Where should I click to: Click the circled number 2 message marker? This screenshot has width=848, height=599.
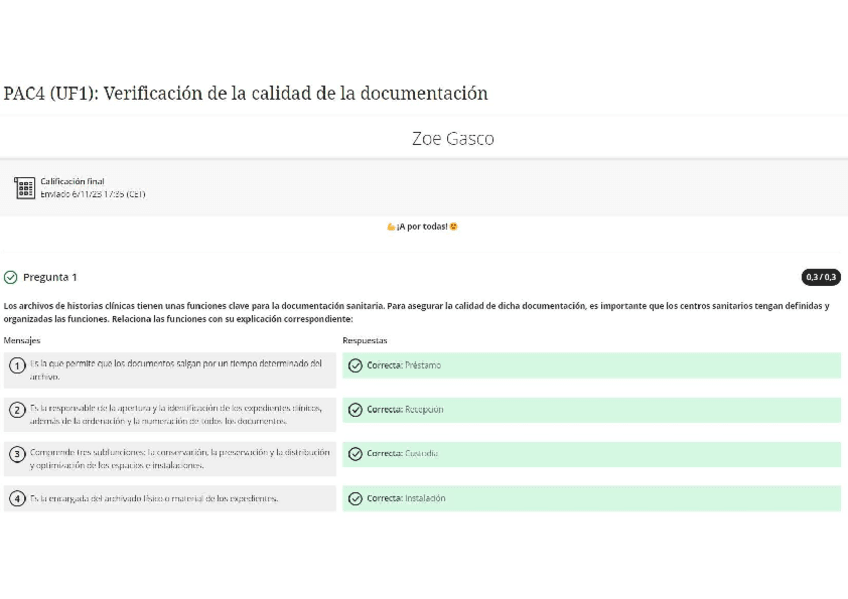pyautogui.click(x=17, y=410)
